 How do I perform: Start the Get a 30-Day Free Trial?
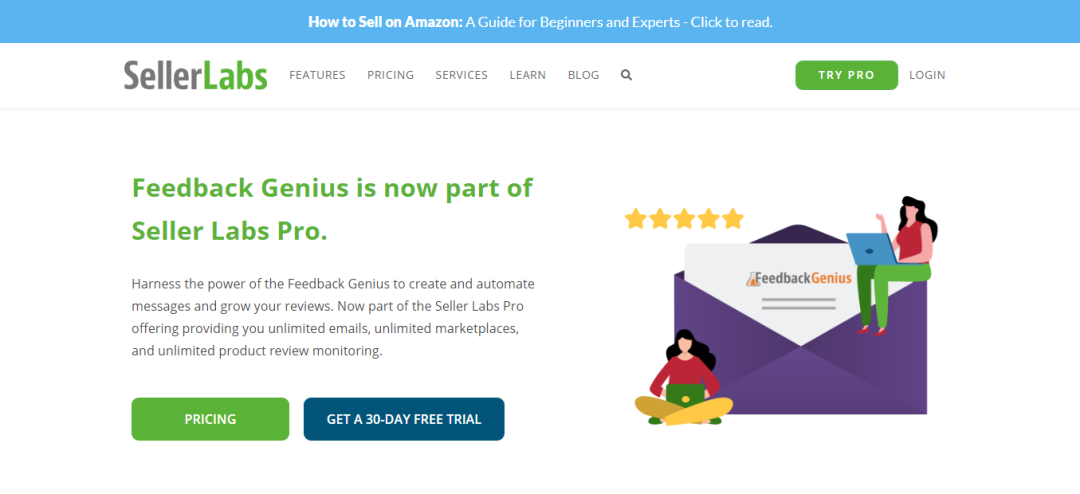click(x=404, y=419)
